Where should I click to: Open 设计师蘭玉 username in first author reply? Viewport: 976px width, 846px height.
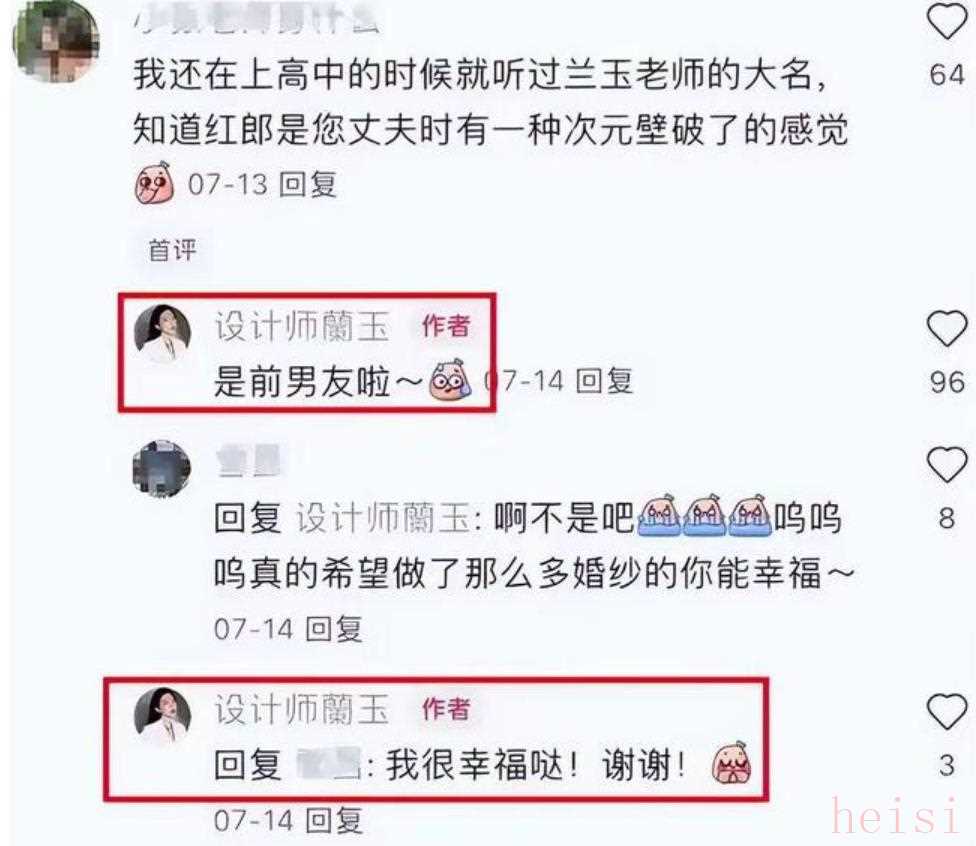[x=303, y=326]
